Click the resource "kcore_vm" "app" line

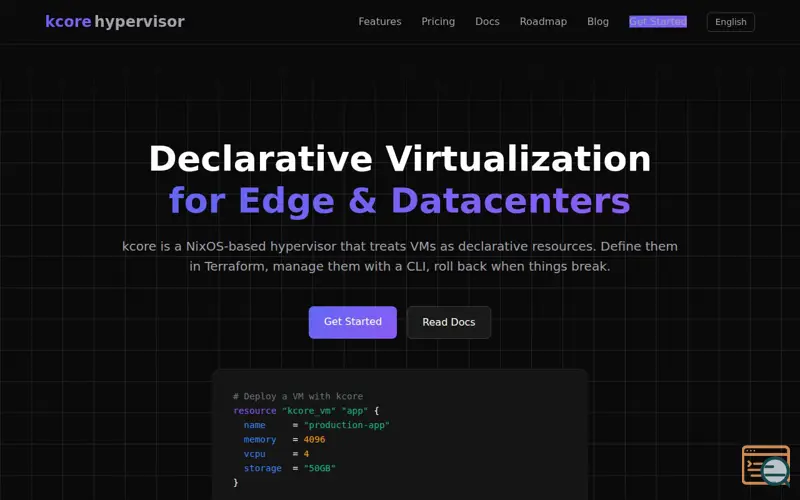(306, 411)
